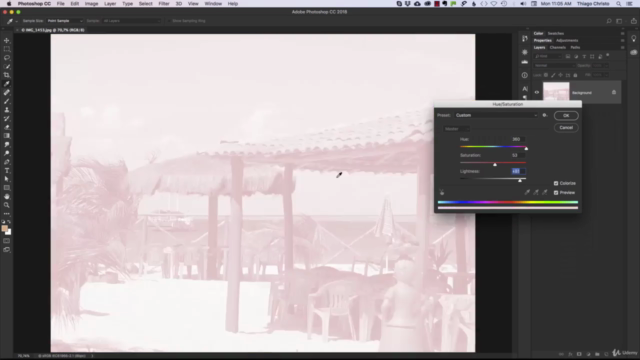Select the Spot Healing Brush tool
The height and width of the screenshot is (360, 640).
point(7,93)
